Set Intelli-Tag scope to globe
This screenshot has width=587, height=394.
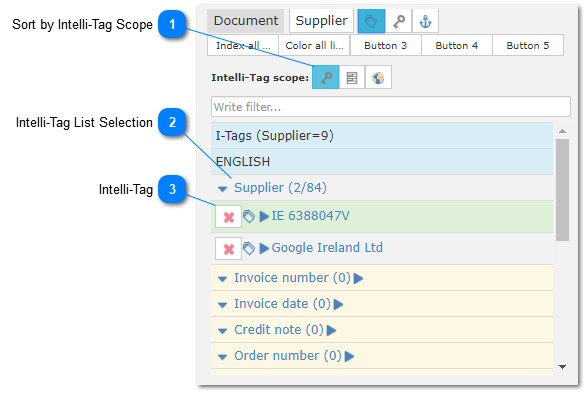378,78
